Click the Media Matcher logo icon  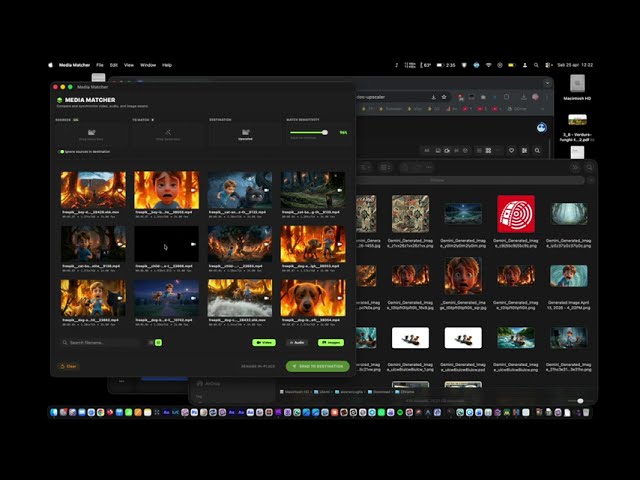60,100
